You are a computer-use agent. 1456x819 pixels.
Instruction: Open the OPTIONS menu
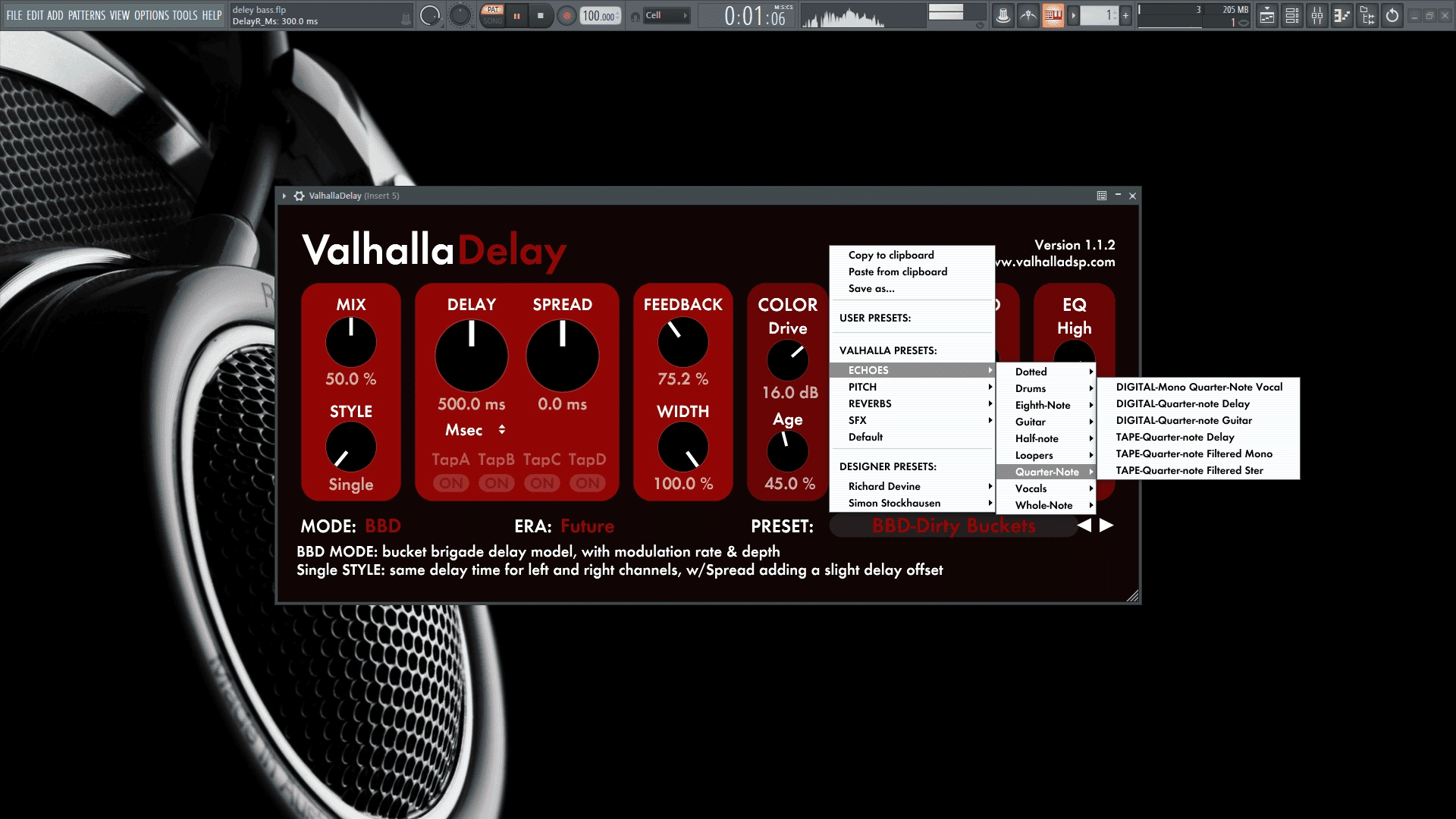pyautogui.click(x=152, y=15)
